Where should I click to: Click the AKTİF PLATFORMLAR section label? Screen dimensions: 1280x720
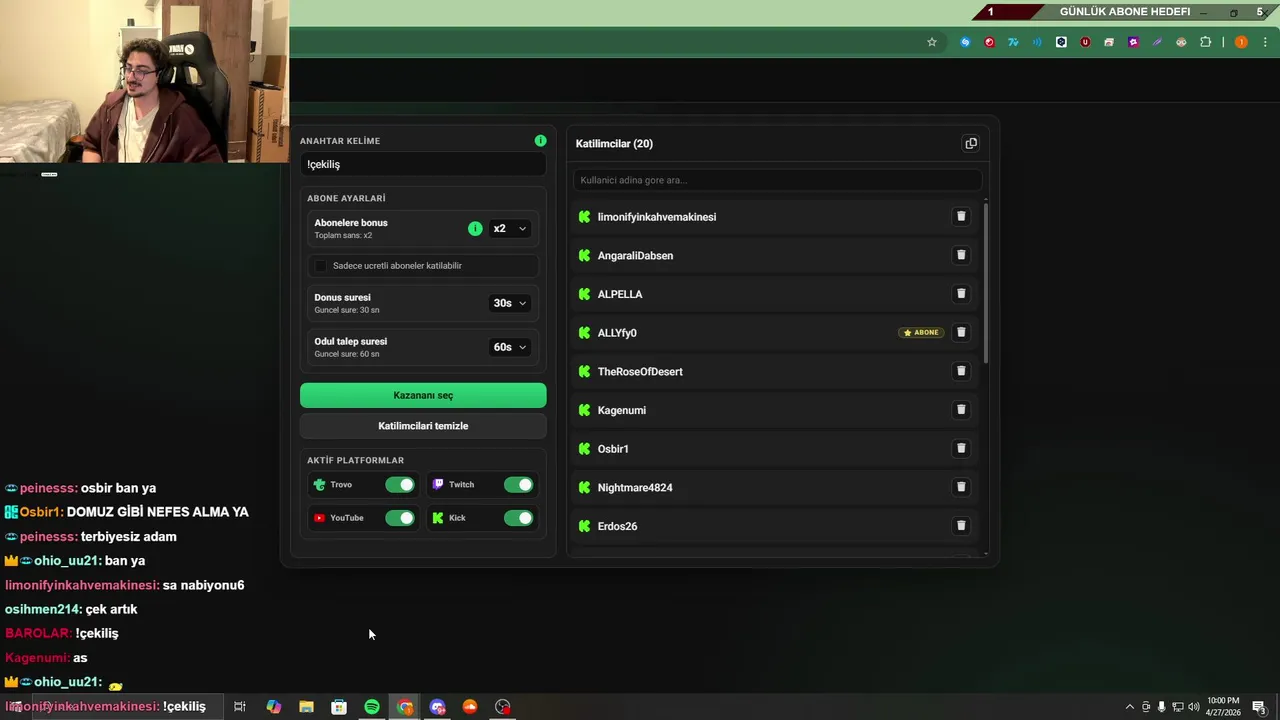355,460
